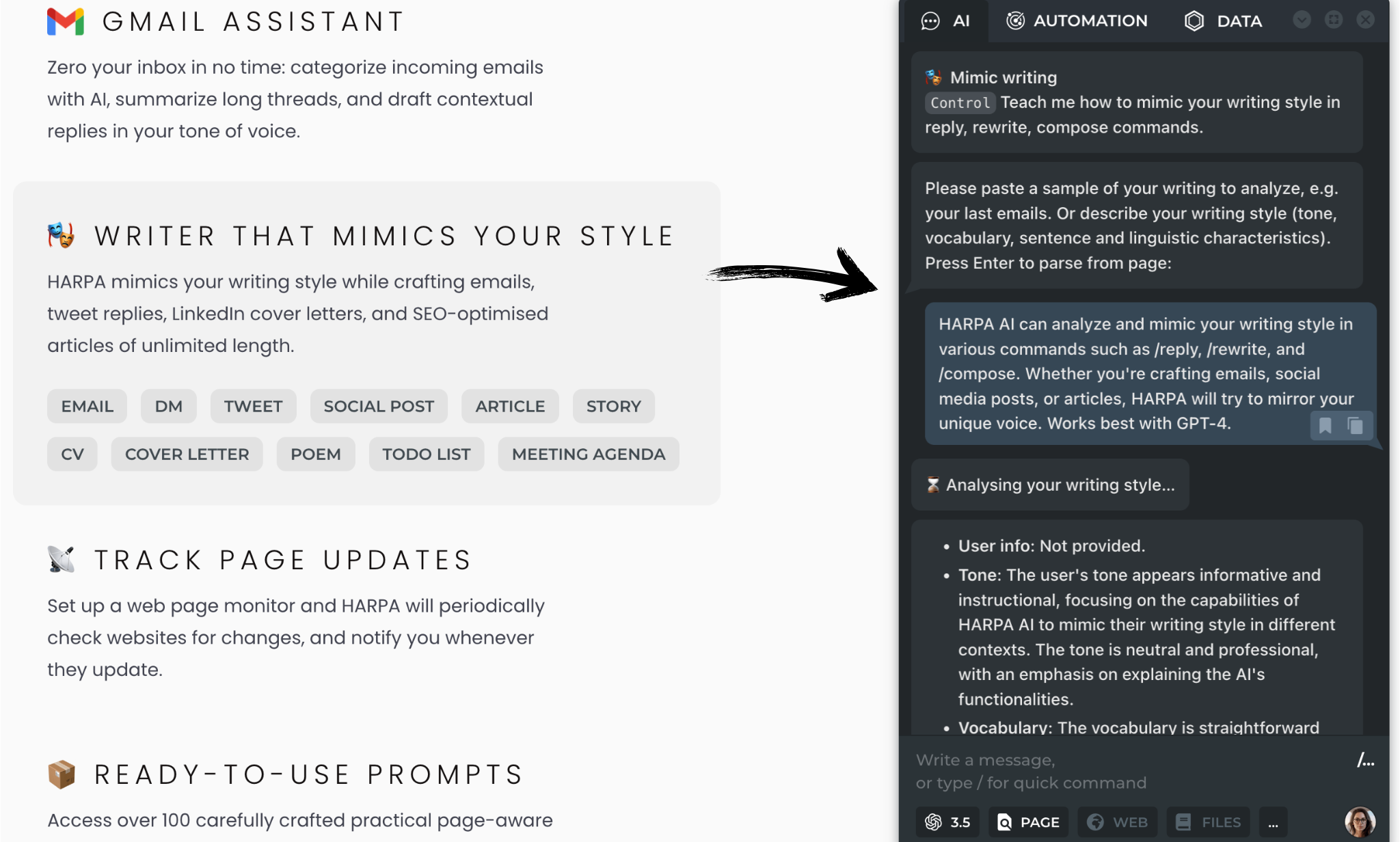Screen dimensions: 1400x842
Task: Click the satellite Track Page Updates icon
Action: 62,560
